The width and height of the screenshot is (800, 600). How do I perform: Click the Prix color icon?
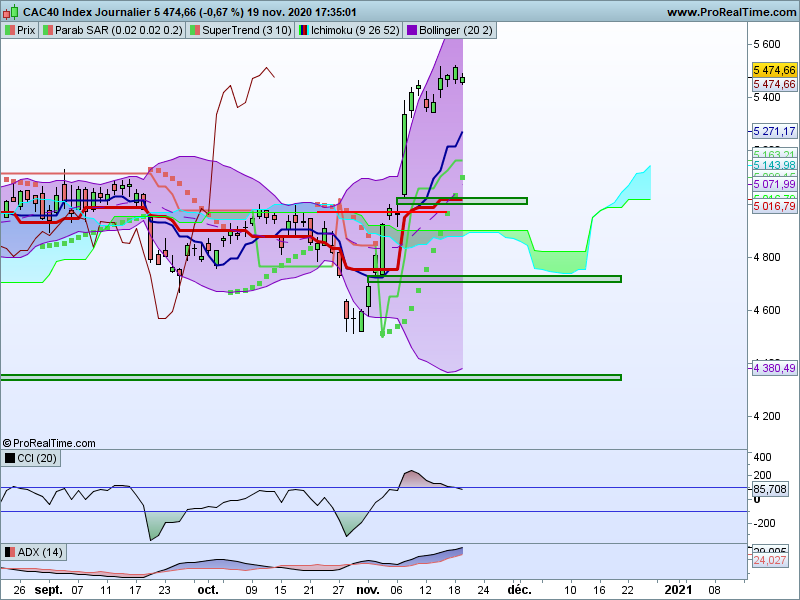tap(10, 30)
